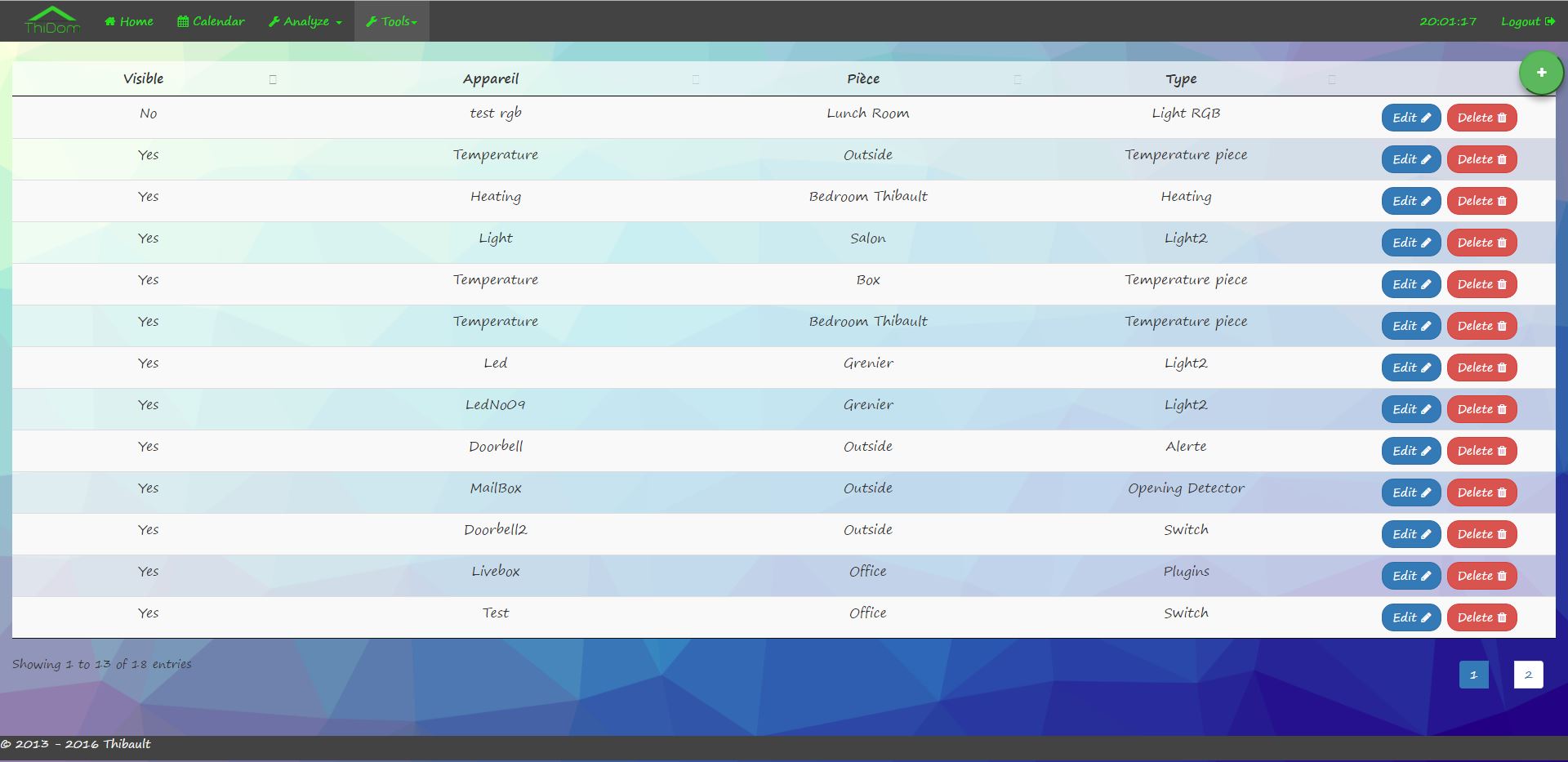Delete the LedNo09 device
Image resolution: width=1568 pixels, height=762 pixels.
point(1482,409)
